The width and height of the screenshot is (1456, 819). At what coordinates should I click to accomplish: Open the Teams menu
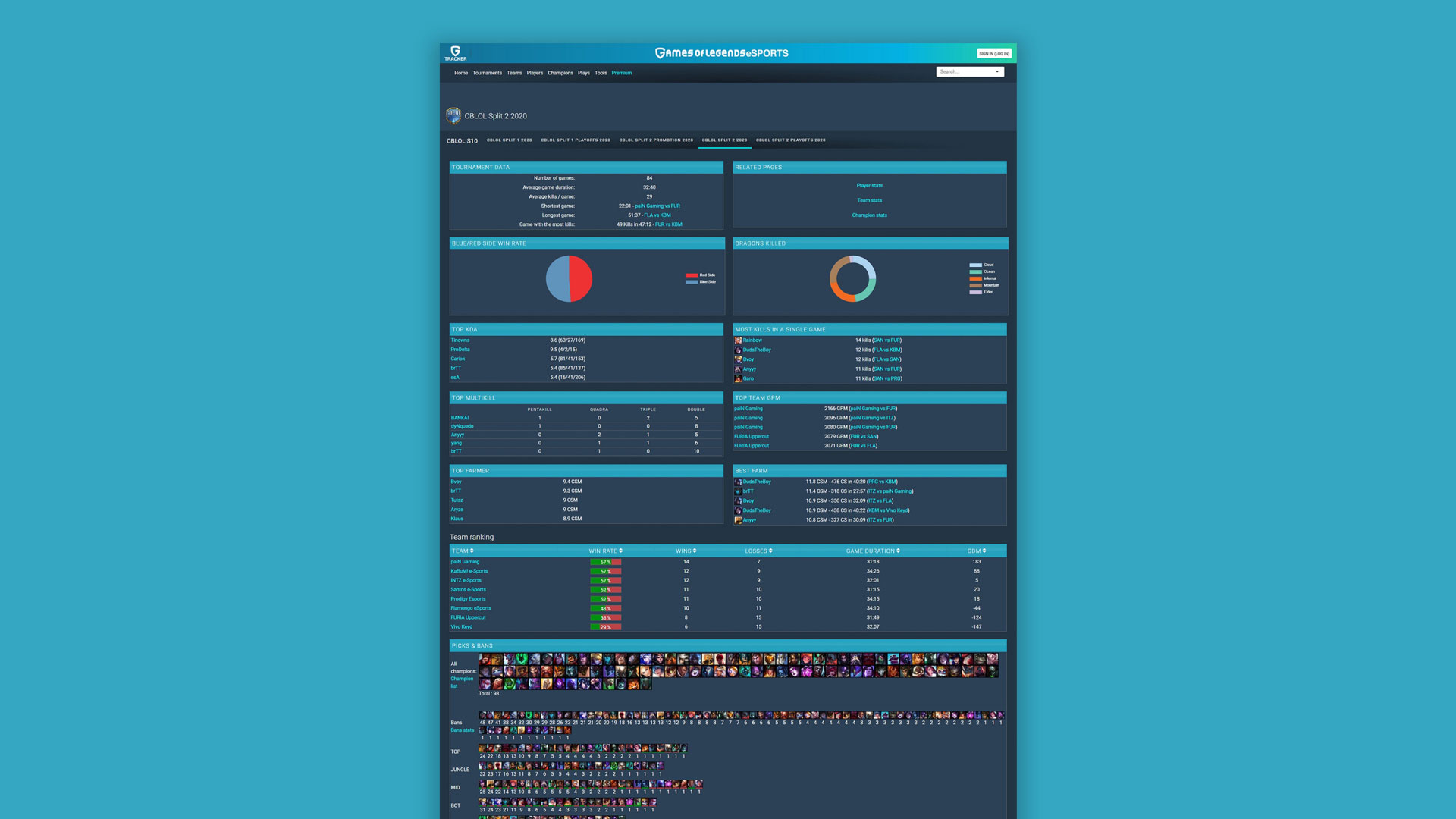[514, 73]
